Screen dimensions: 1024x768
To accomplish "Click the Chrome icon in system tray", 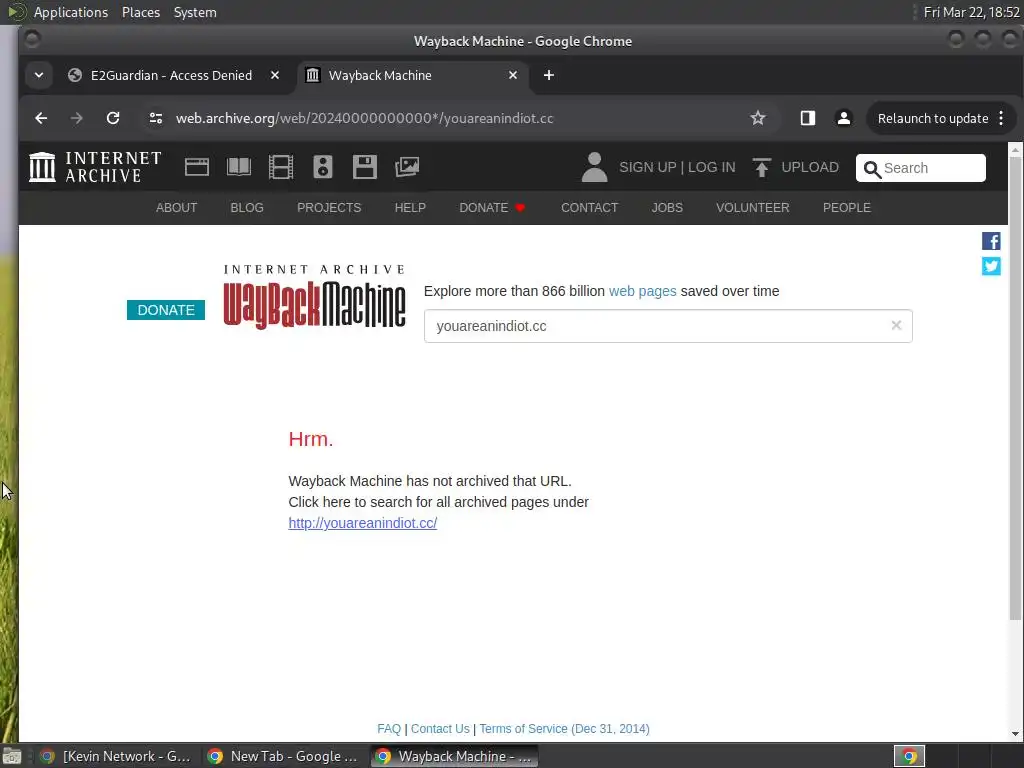I will [909, 756].
